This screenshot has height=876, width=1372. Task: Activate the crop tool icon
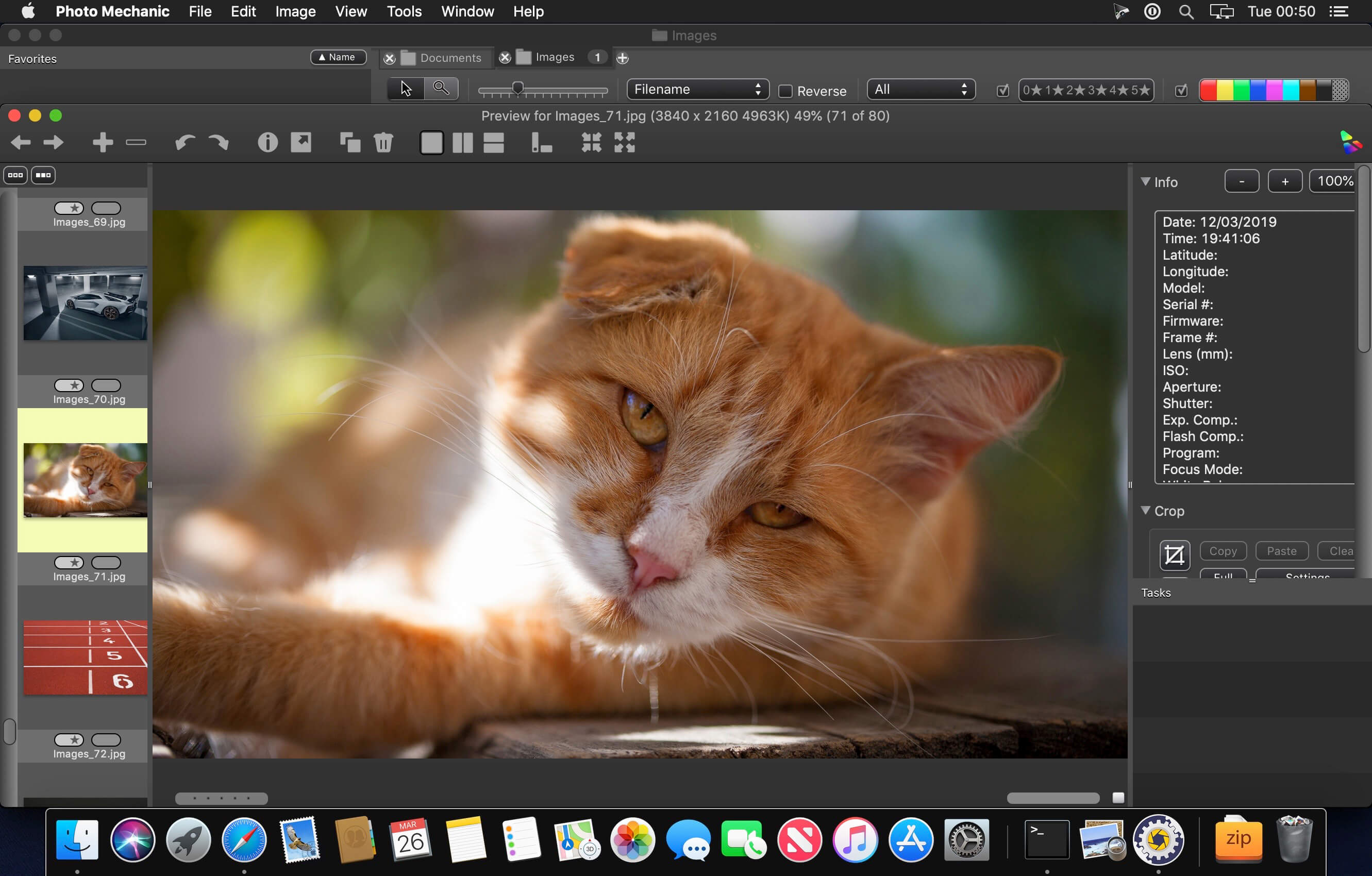point(1174,555)
